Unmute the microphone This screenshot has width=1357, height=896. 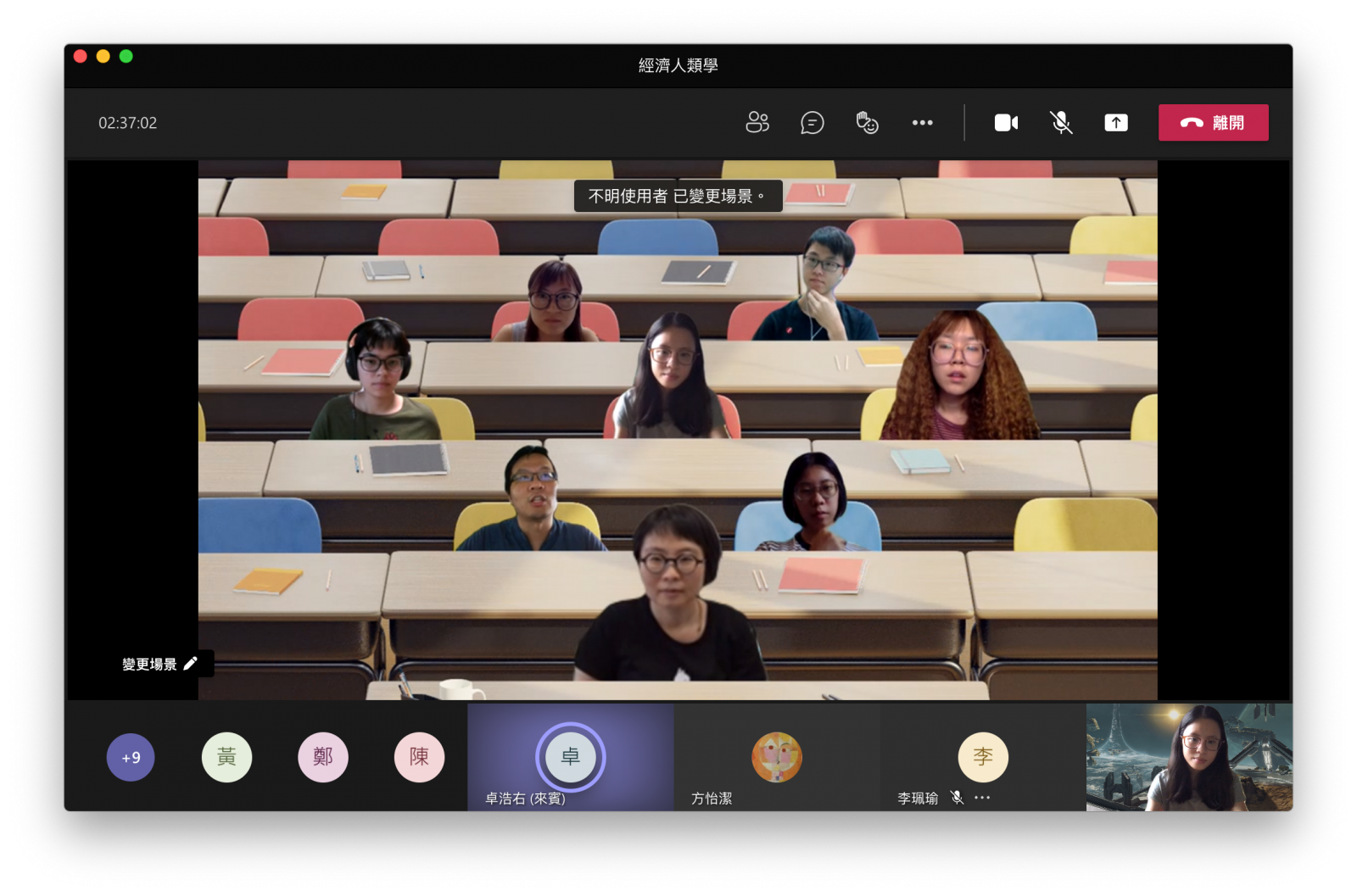click(1061, 123)
